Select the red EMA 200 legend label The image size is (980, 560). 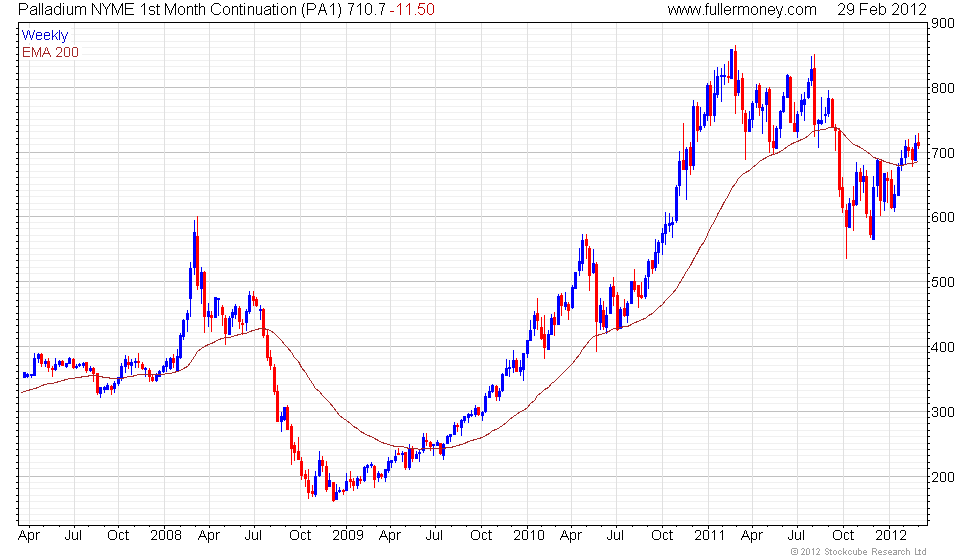50,52
